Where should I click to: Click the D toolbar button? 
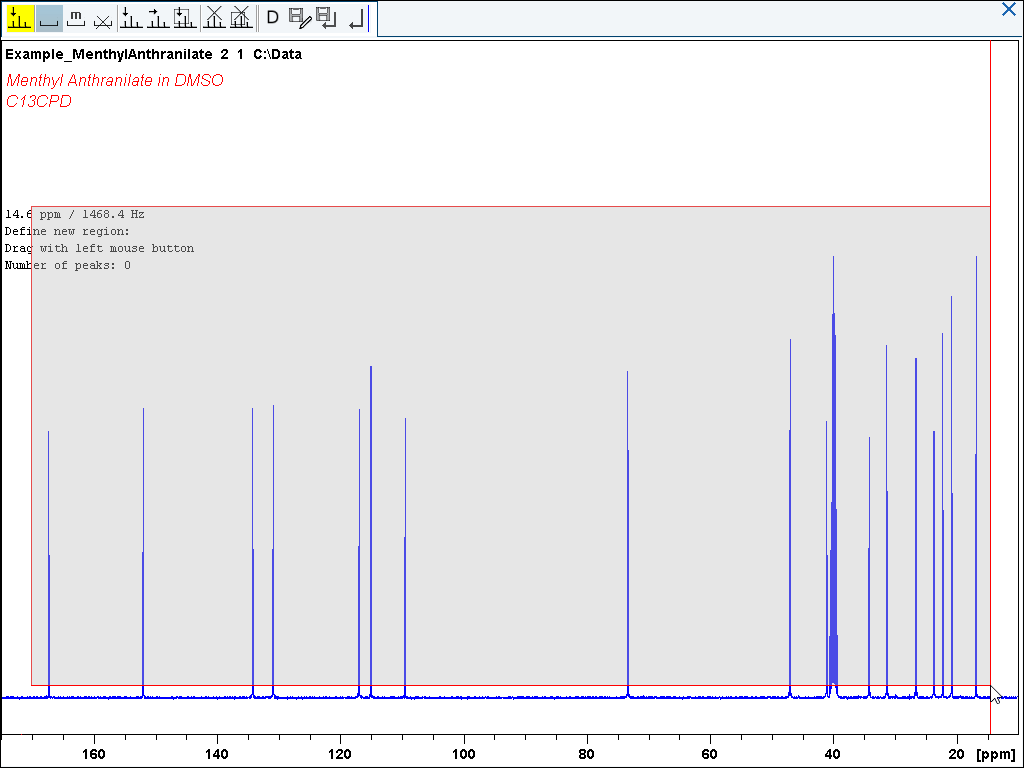click(273, 18)
